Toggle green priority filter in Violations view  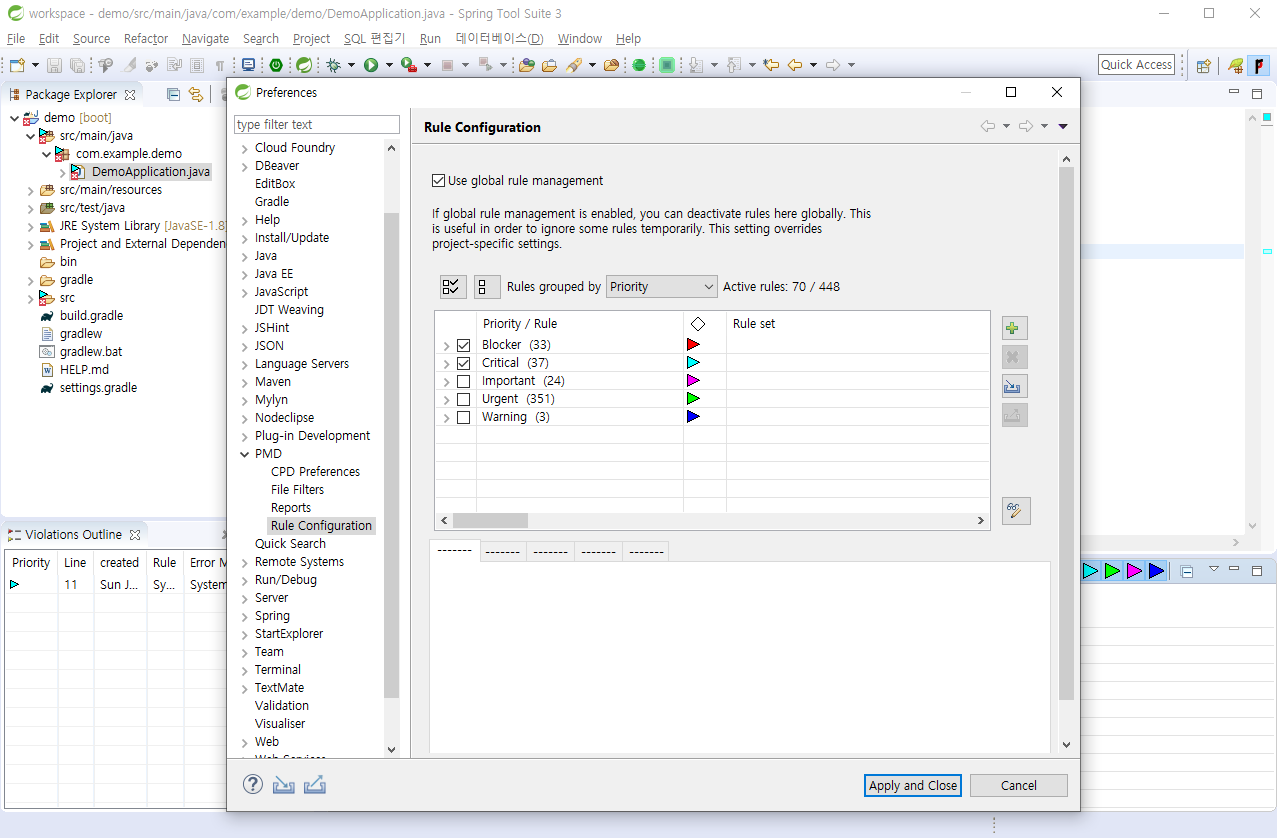tap(1112, 571)
